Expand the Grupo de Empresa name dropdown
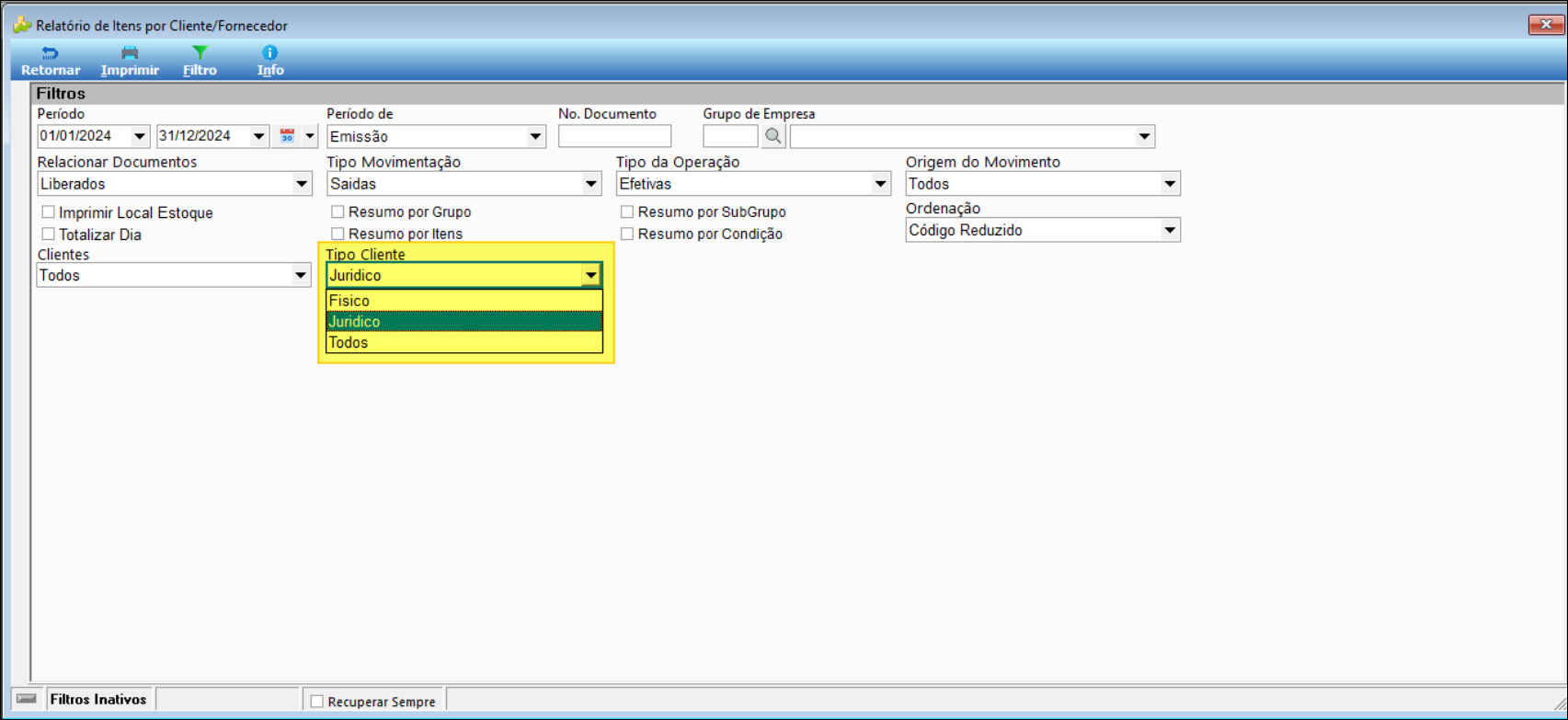 pos(1145,136)
